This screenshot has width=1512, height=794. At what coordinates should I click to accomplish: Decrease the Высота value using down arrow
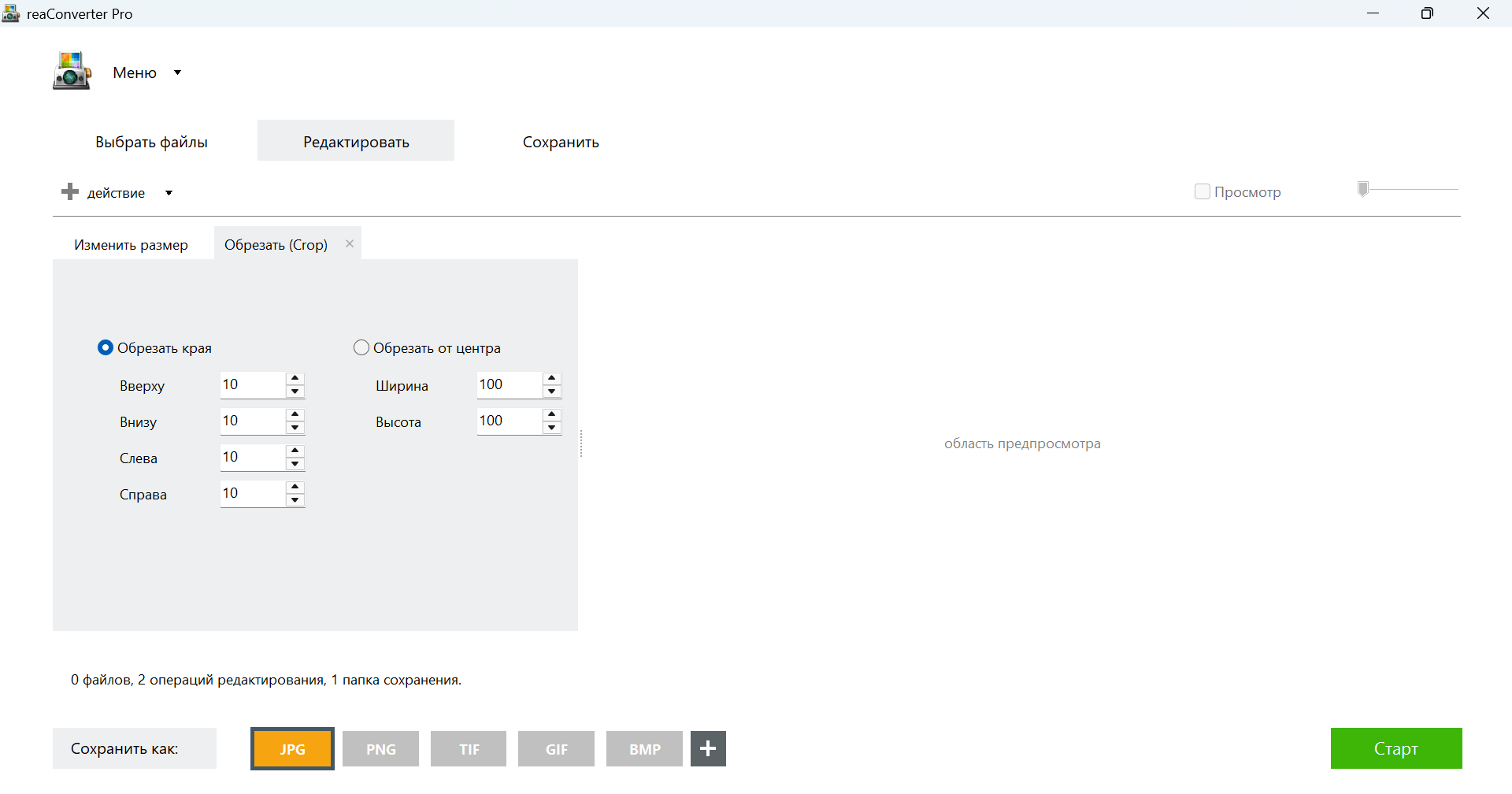point(552,428)
